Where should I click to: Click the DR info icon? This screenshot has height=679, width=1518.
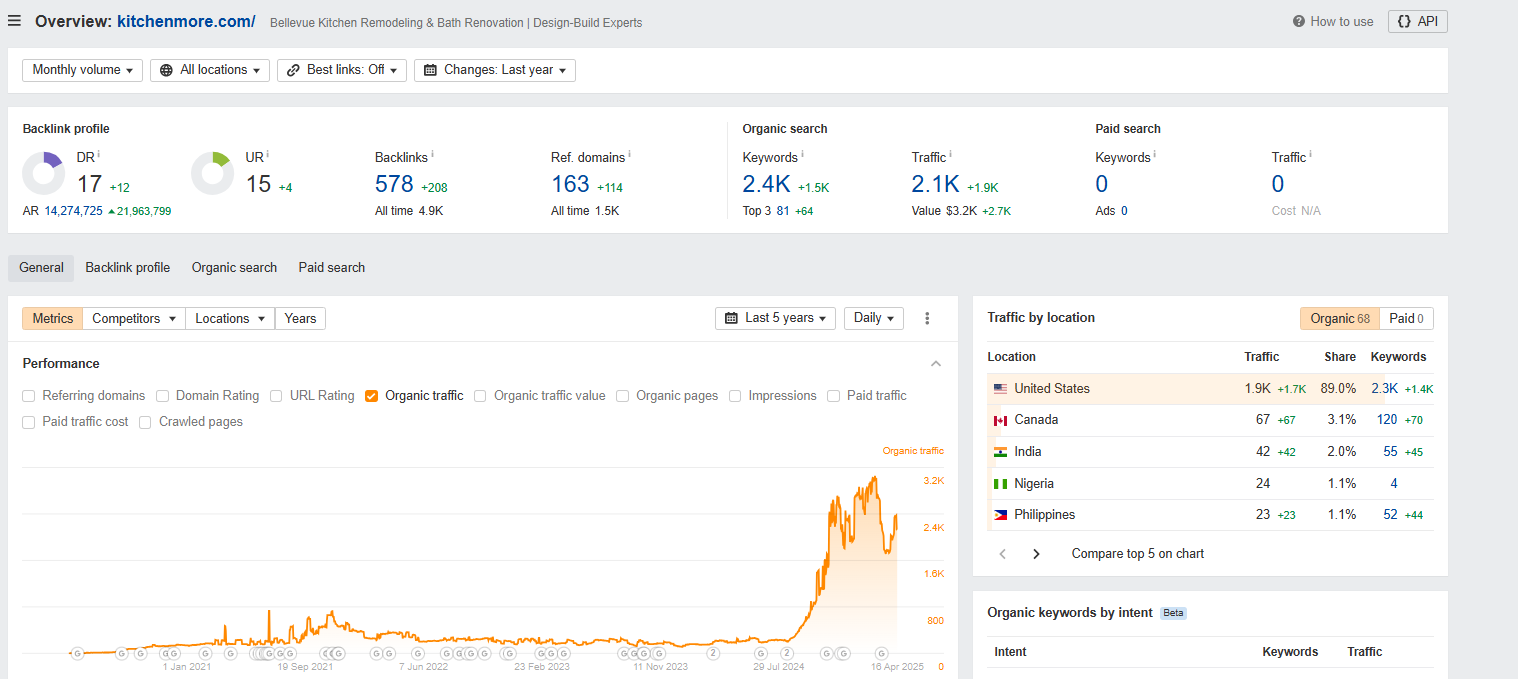point(99,154)
